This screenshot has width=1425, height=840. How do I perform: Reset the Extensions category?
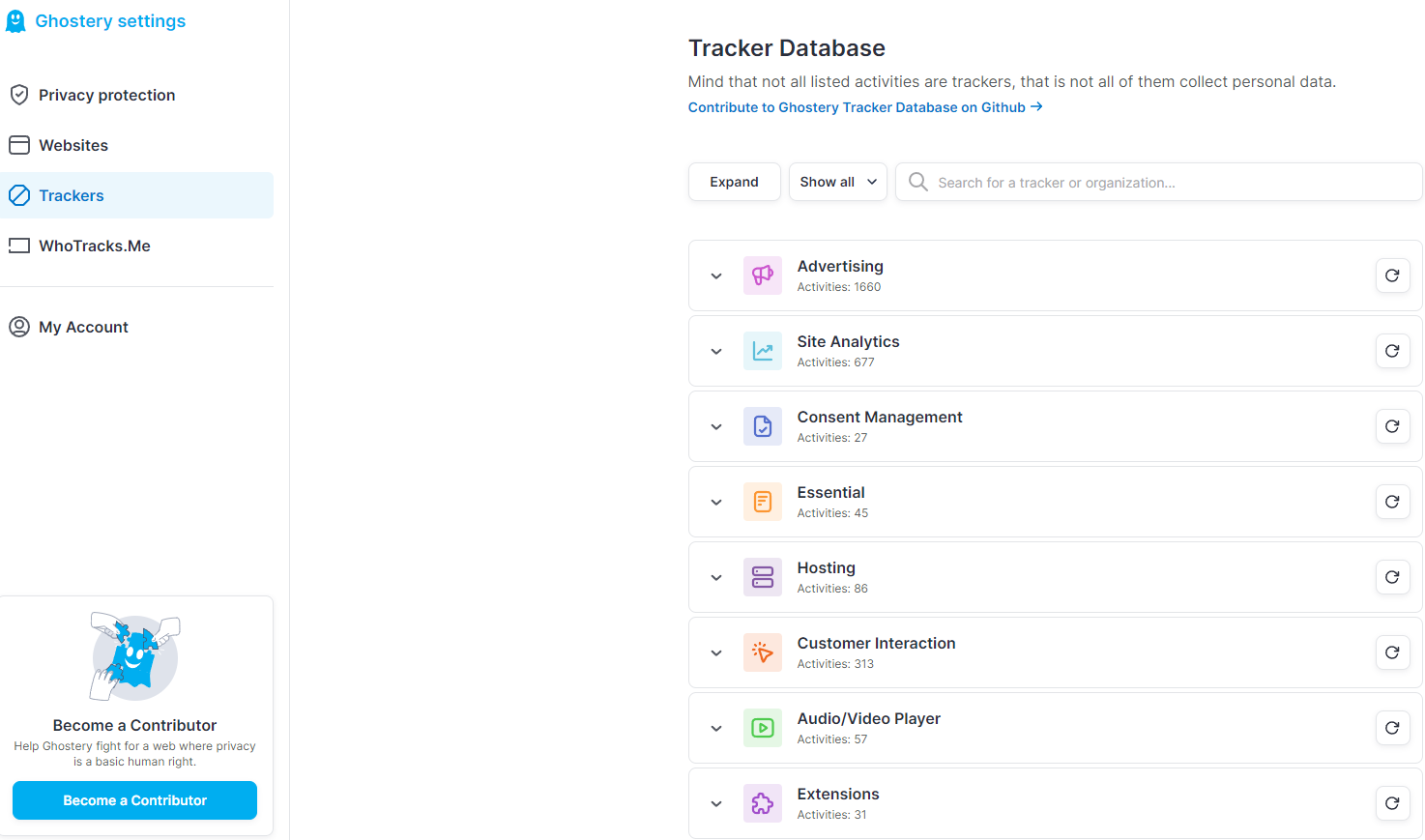tap(1392, 803)
